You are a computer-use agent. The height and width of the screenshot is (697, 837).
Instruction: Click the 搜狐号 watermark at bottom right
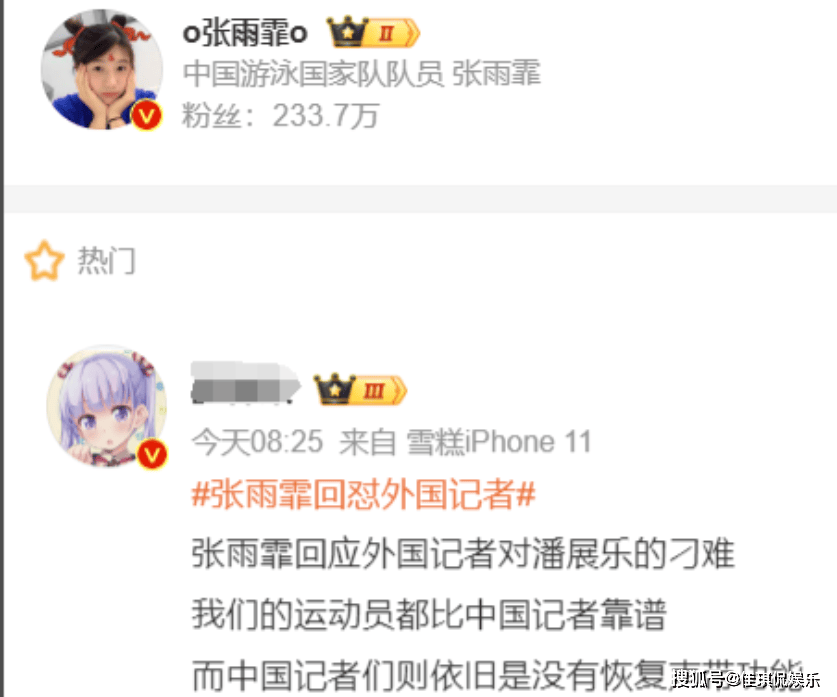(746, 679)
